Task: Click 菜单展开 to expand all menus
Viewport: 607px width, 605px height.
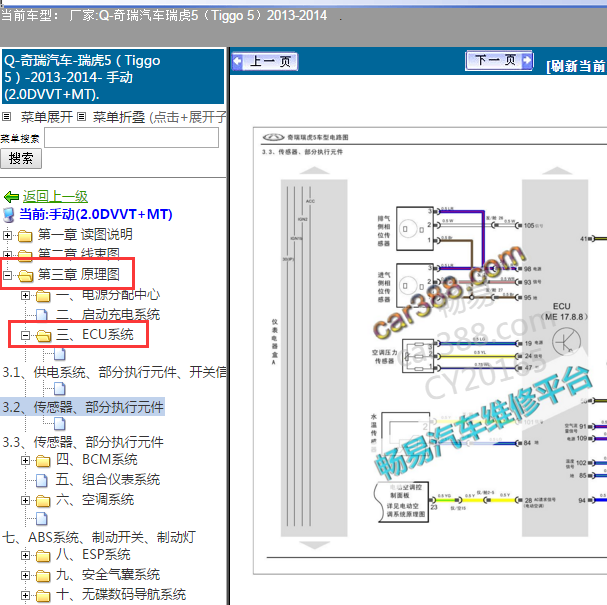Action: tap(46, 117)
